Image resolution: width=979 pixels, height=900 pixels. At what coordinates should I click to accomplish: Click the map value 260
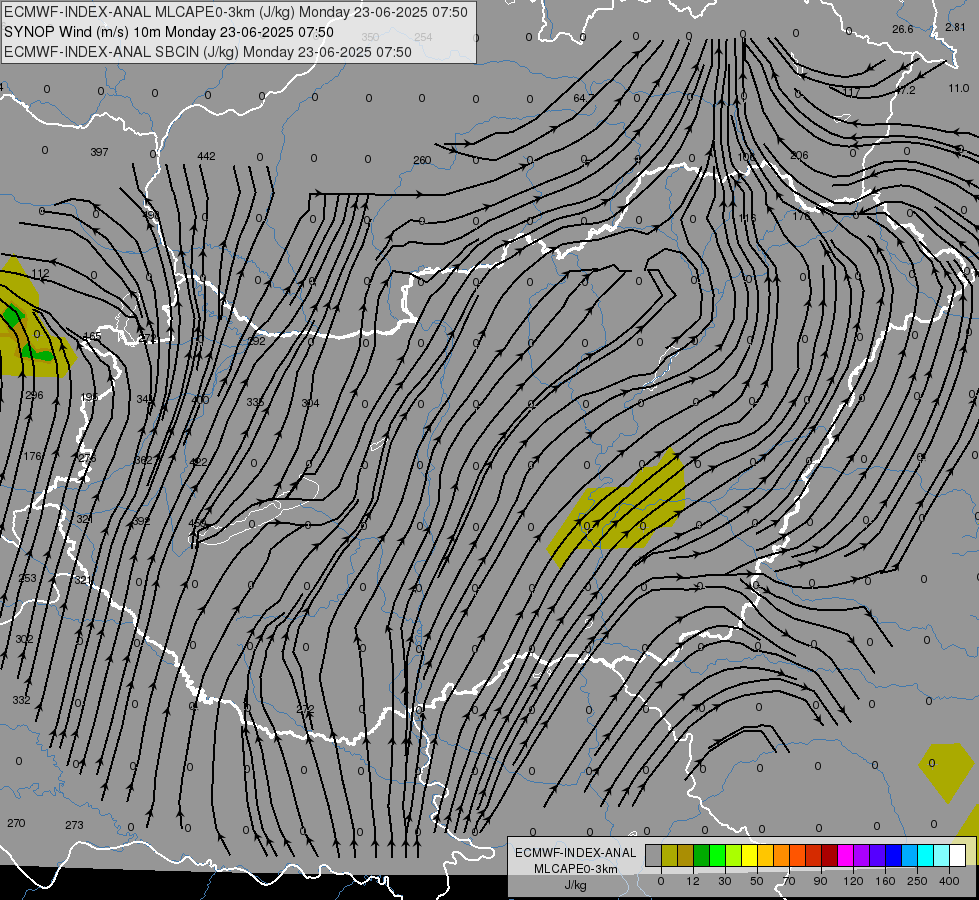pos(422,160)
